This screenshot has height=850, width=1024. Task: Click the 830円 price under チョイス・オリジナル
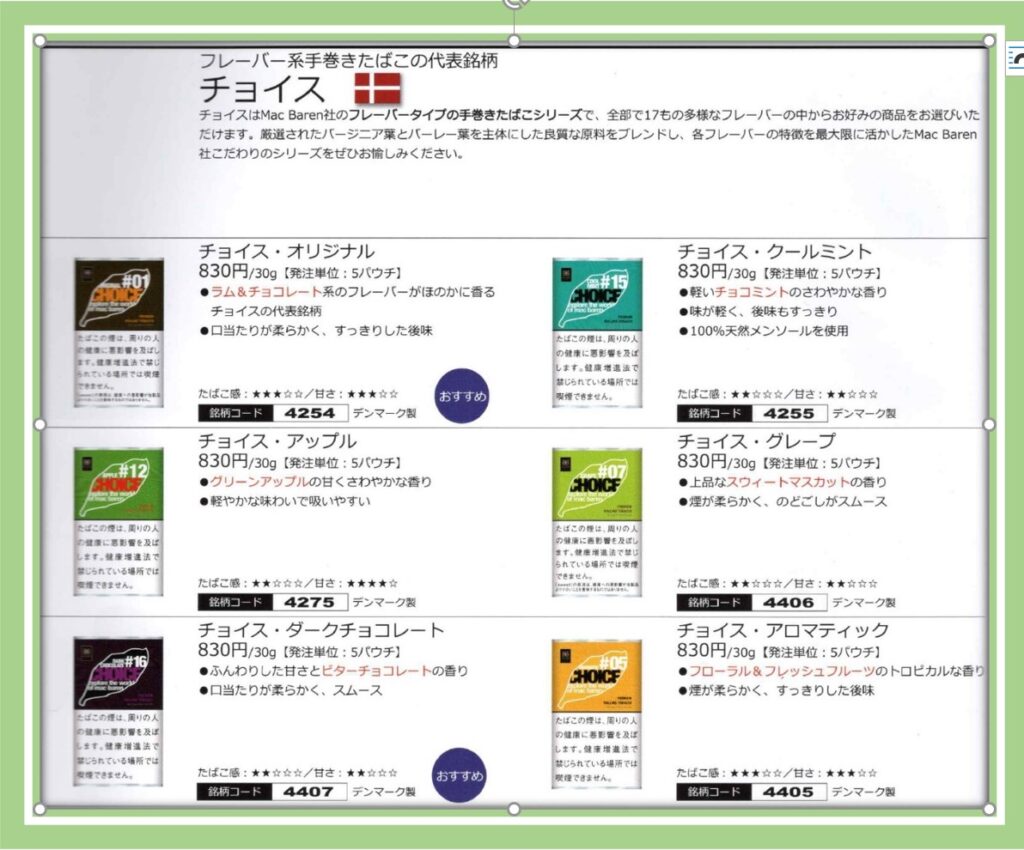coord(223,272)
